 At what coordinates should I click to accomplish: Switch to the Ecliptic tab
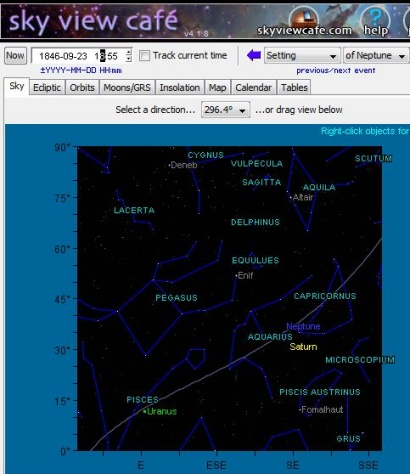click(x=47, y=88)
